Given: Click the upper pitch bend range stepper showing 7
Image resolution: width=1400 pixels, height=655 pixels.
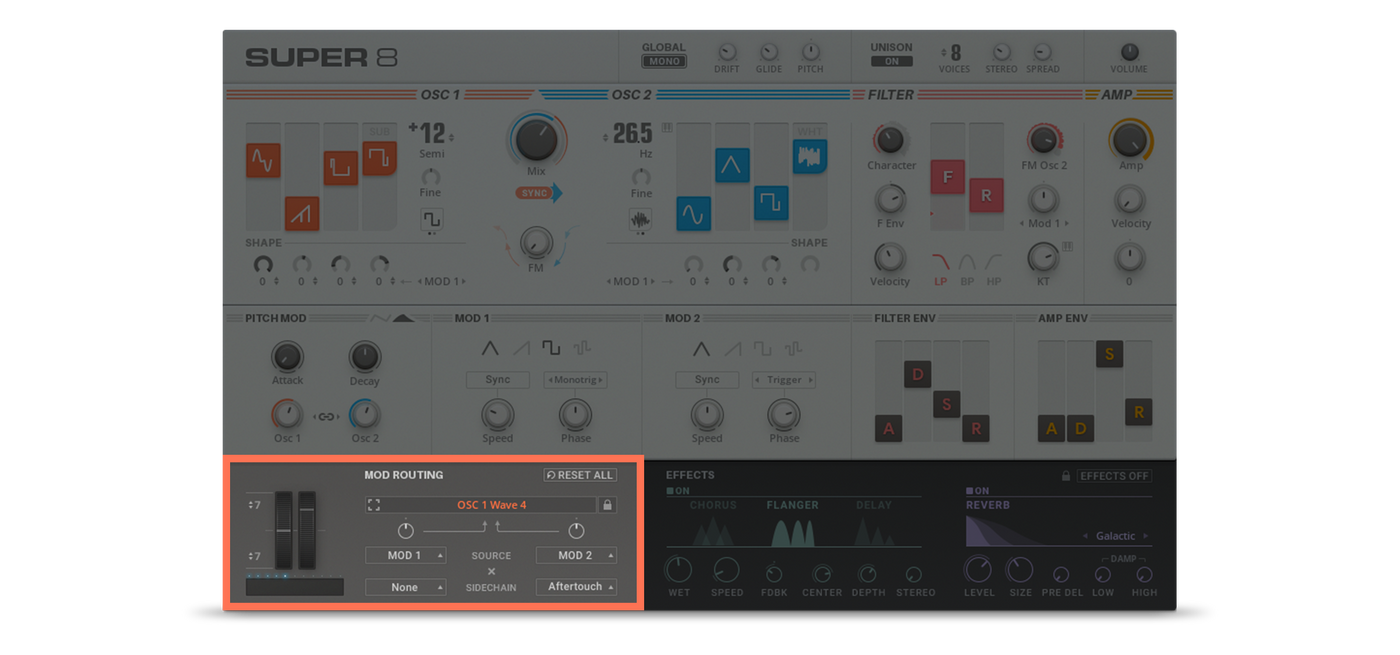Looking at the screenshot, I should [255, 505].
